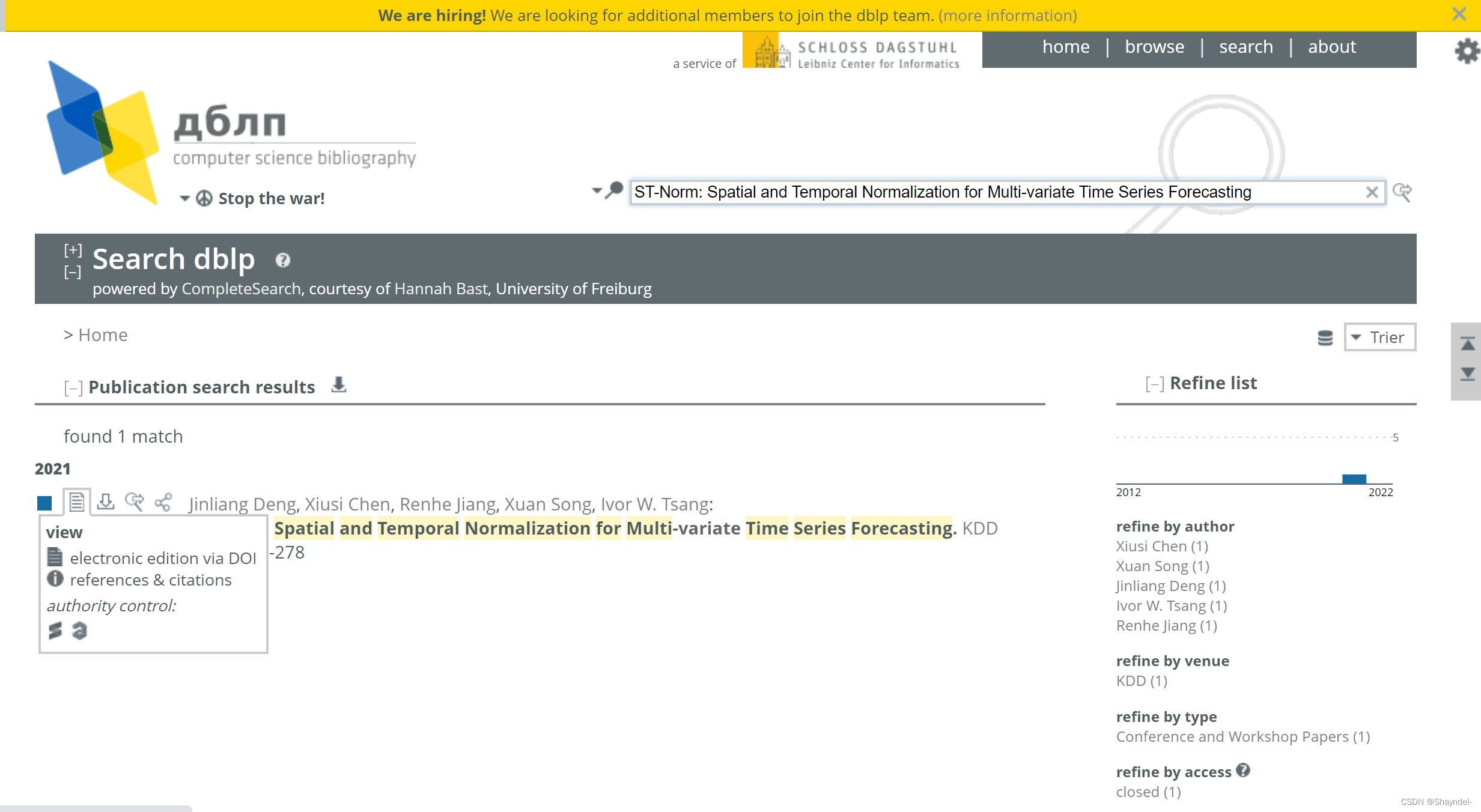Clear the search query with the X
Screen dimensions: 1481x812
pos(1372,192)
